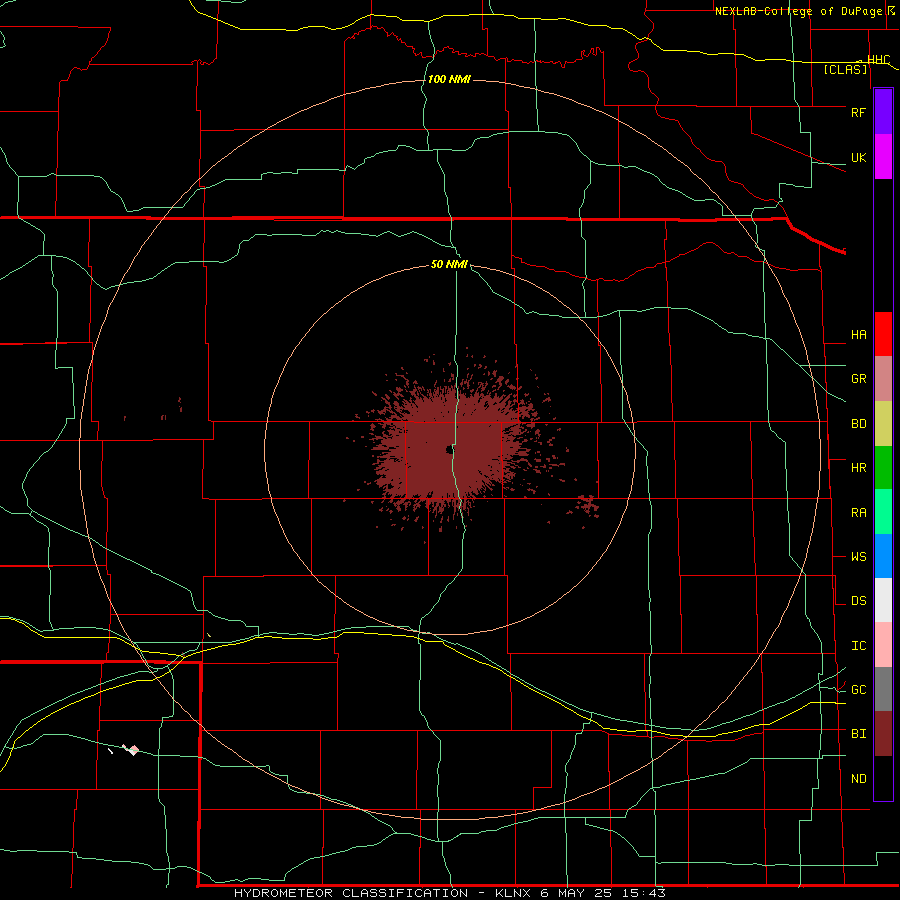Click the black ND legend swatch
900x900 pixels.
pyautogui.click(x=883, y=778)
